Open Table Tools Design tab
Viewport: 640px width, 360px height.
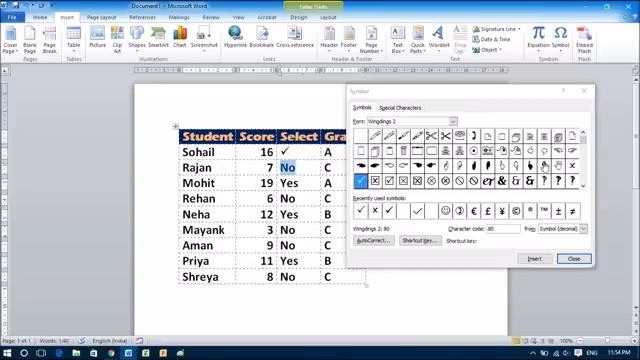pyautogui.click(x=299, y=18)
